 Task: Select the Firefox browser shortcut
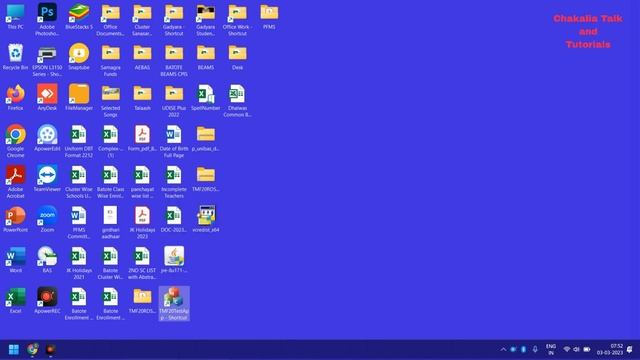point(16,98)
